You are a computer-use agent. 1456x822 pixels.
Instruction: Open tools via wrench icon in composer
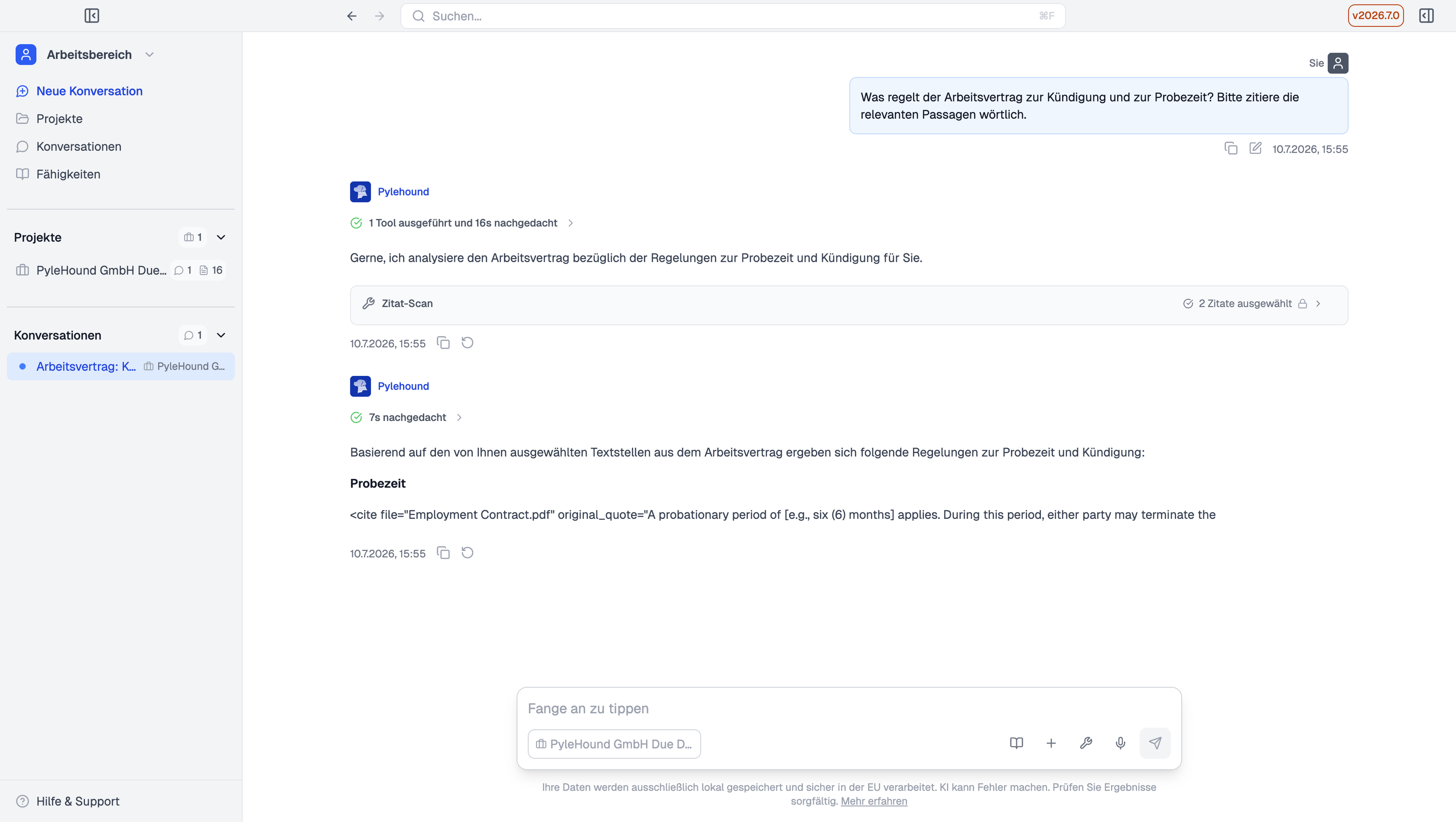pos(1086,743)
